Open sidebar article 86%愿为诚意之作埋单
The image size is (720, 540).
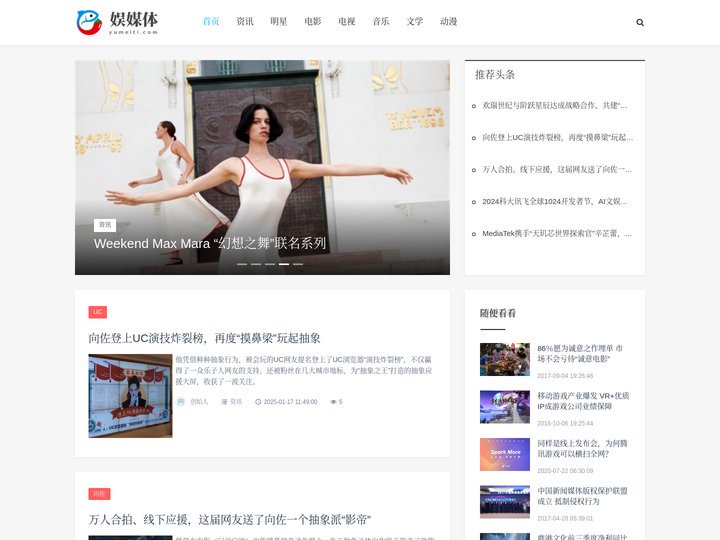click(580, 354)
